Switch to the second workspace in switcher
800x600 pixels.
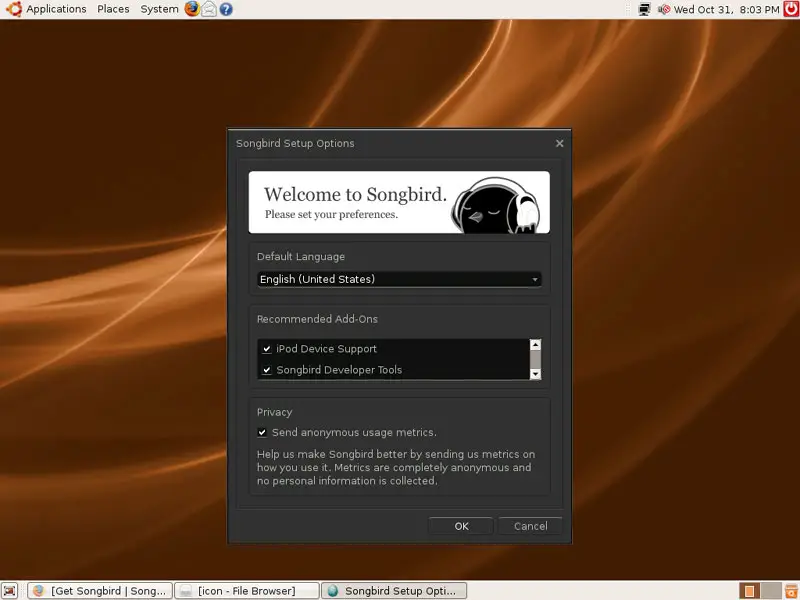coord(770,590)
